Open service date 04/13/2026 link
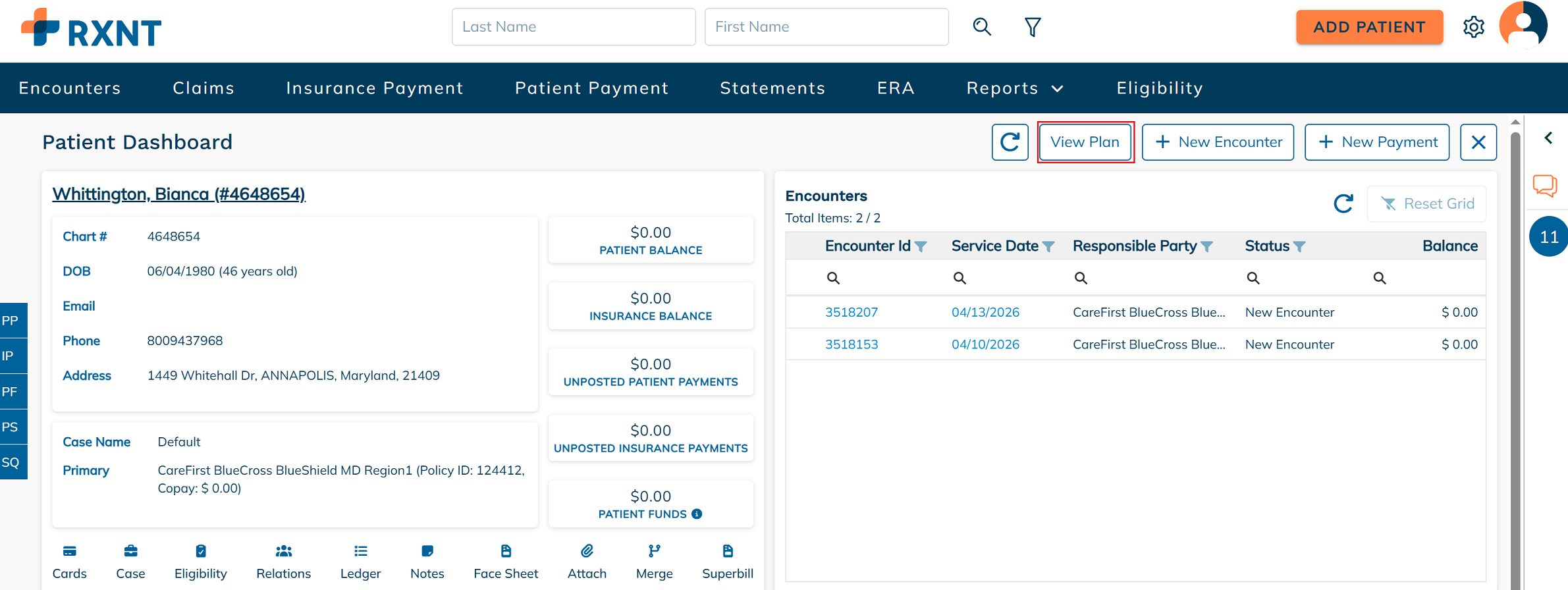The width and height of the screenshot is (1568, 590). tap(985, 312)
